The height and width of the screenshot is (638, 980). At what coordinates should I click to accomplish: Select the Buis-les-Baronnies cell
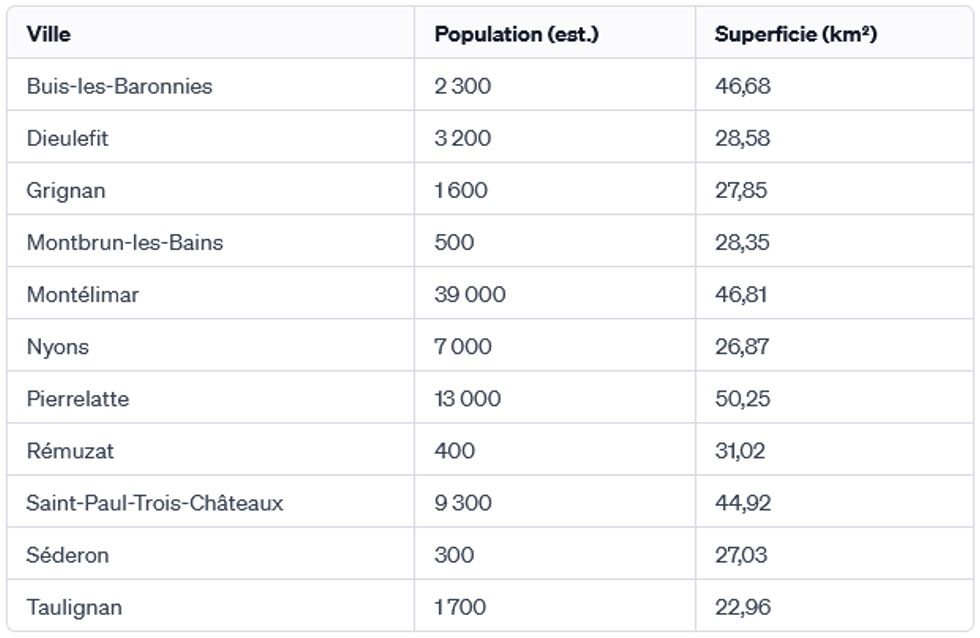(x=120, y=86)
